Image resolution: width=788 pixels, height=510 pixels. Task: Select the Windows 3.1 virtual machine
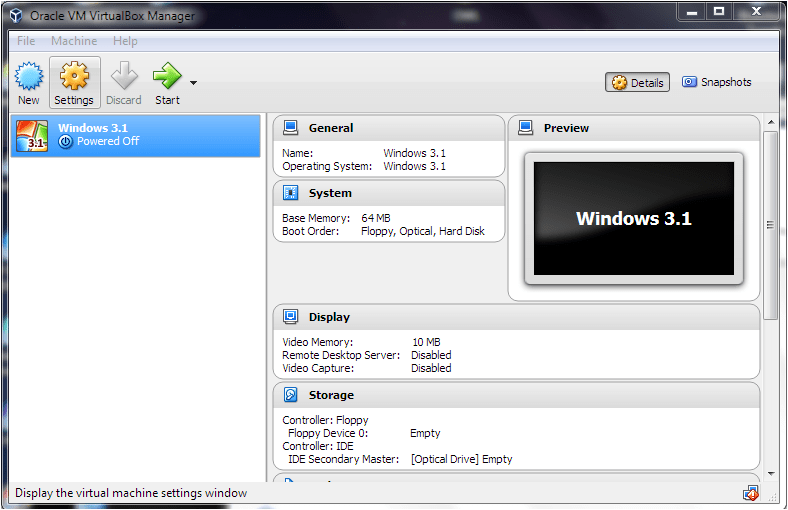point(136,135)
